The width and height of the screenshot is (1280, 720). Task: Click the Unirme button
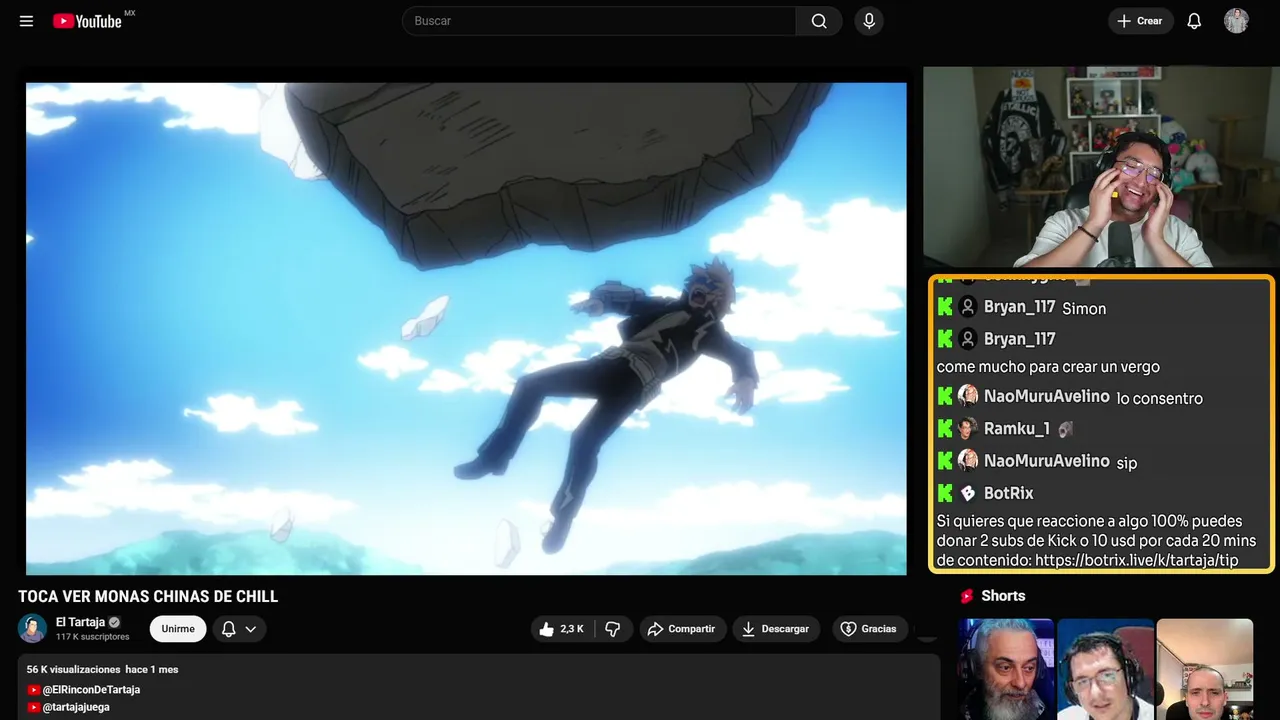pos(178,629)
